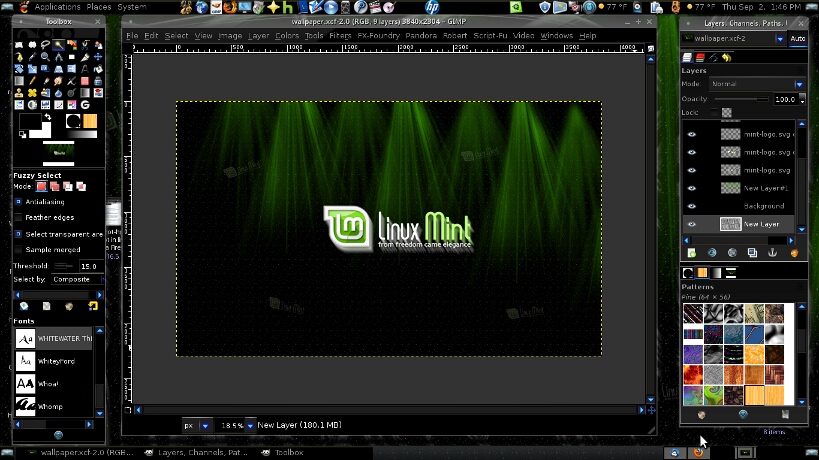
Task: Open Filters menu
Action: 340,36
